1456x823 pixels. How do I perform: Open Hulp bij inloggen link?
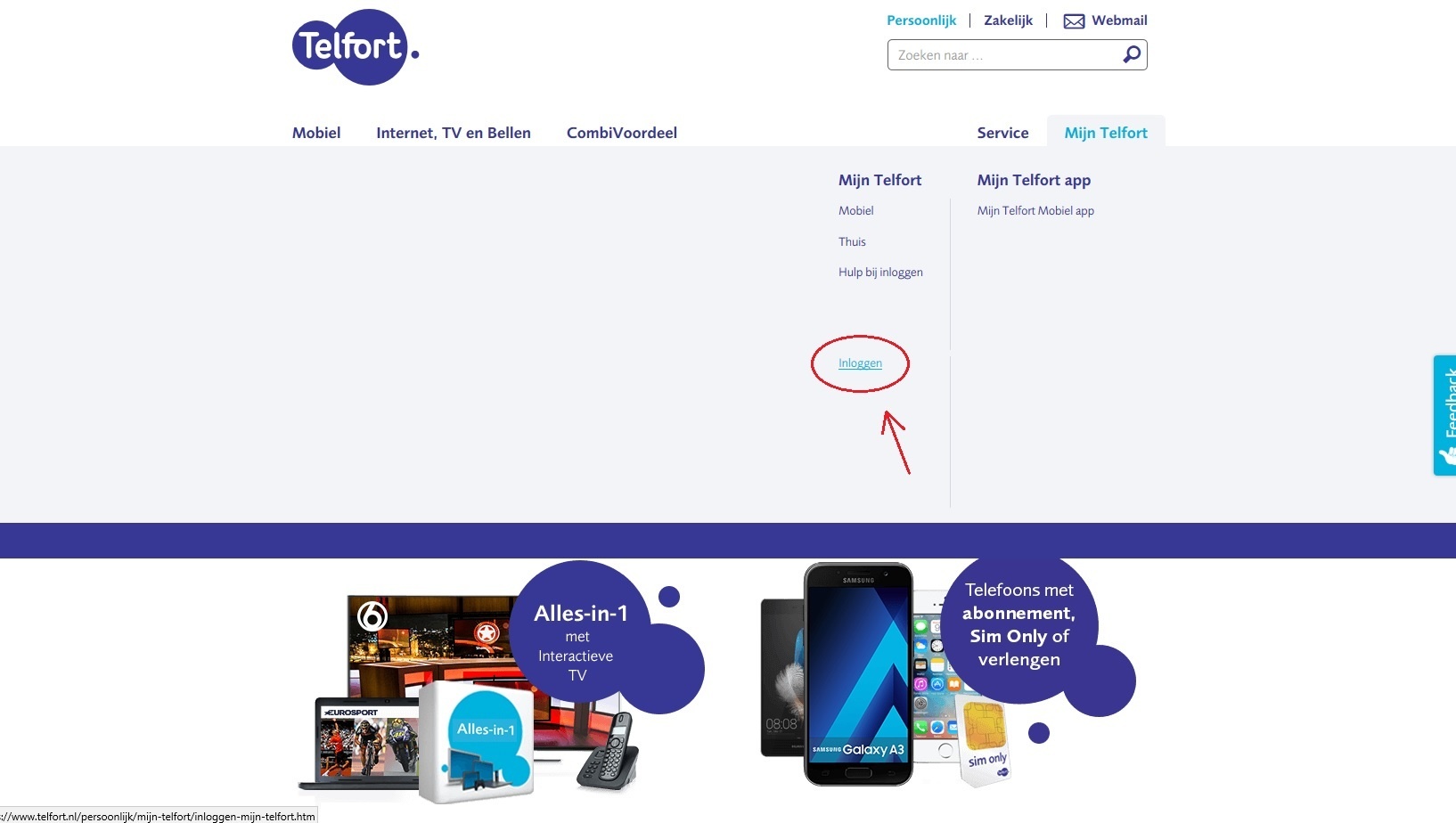pyautogui.click(x=880, y=273)
